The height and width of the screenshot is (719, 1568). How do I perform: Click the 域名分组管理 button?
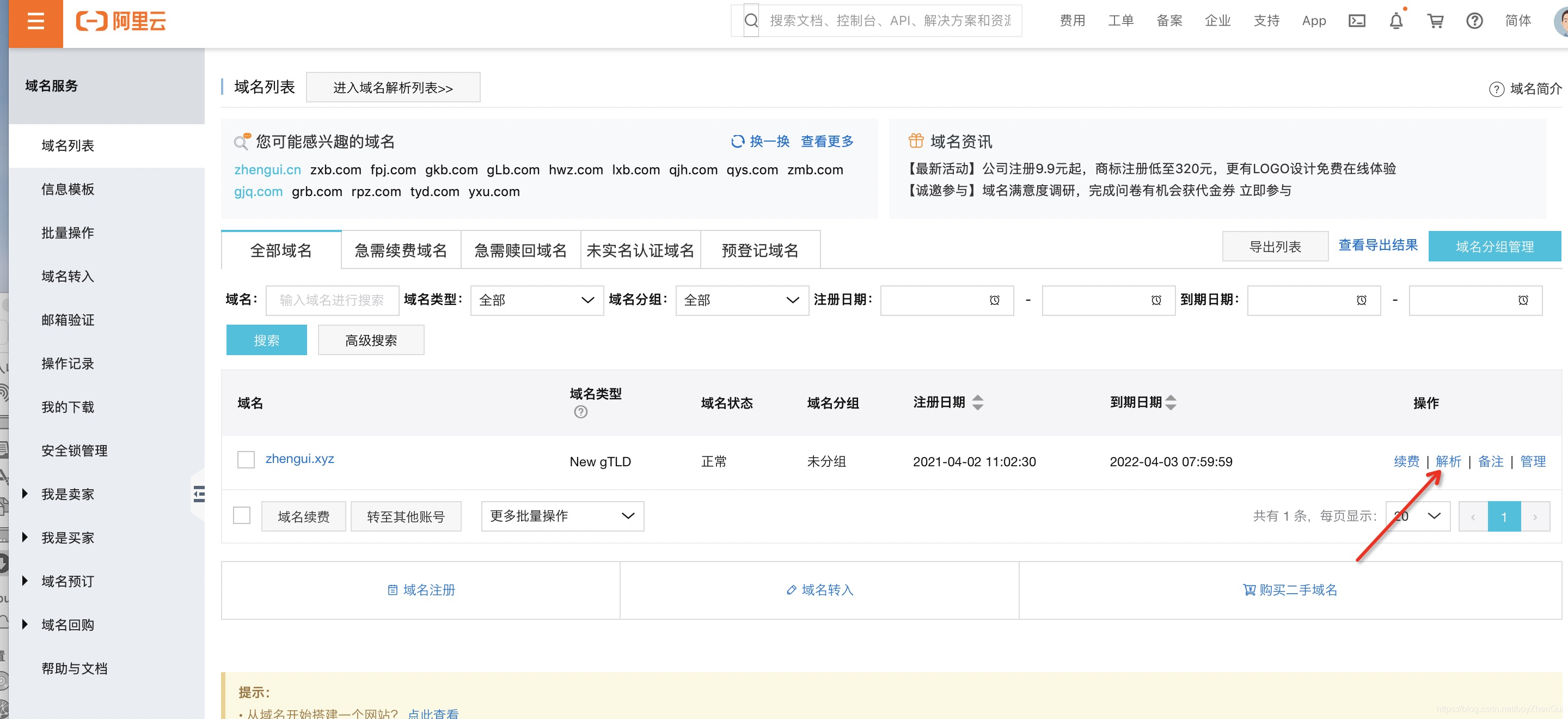click(1494, 247)
